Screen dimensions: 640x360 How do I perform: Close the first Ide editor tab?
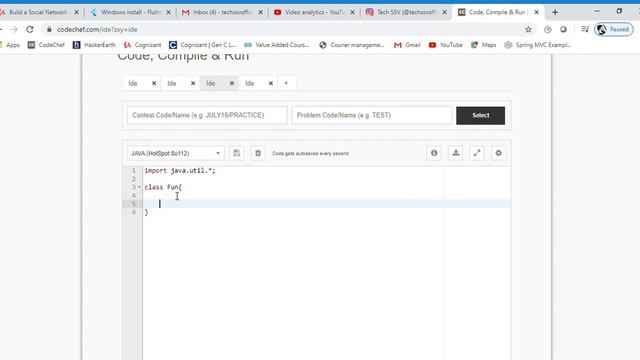(154, 83)
